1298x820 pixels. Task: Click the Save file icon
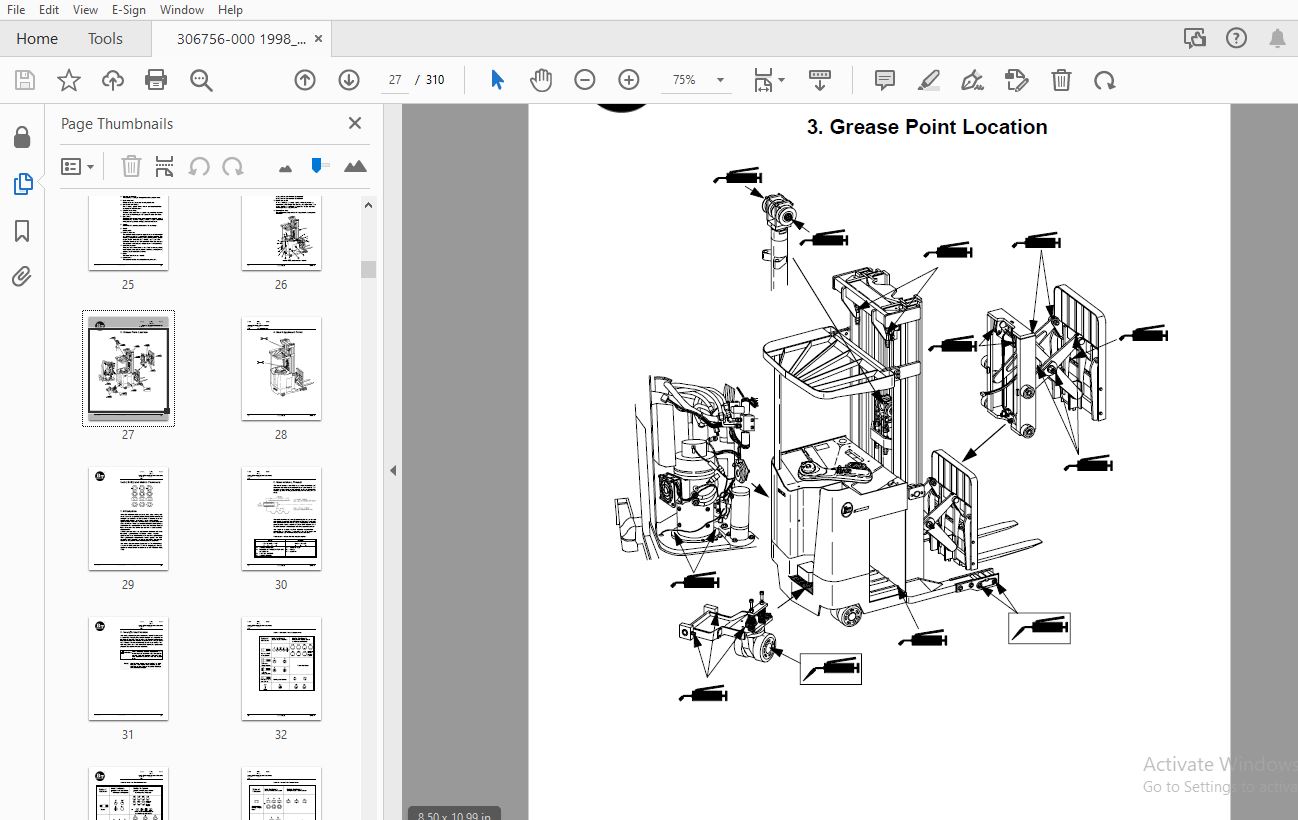tap(25, 81)
